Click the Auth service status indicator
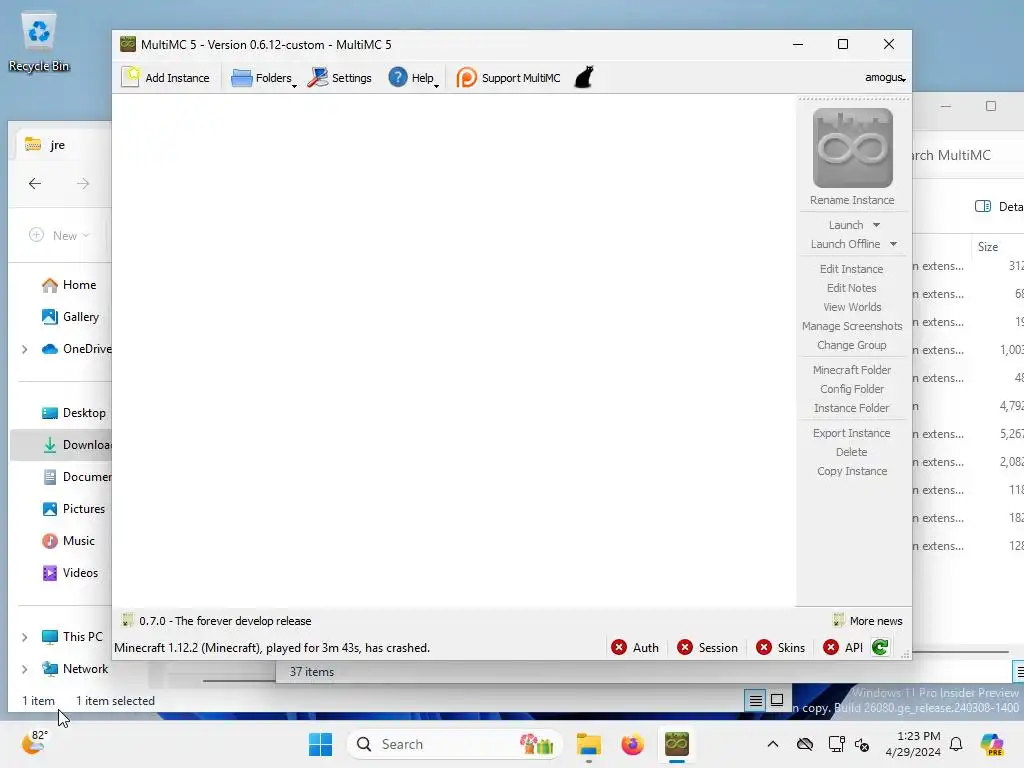Screen dimensions: 1024x768 [635, 647]
